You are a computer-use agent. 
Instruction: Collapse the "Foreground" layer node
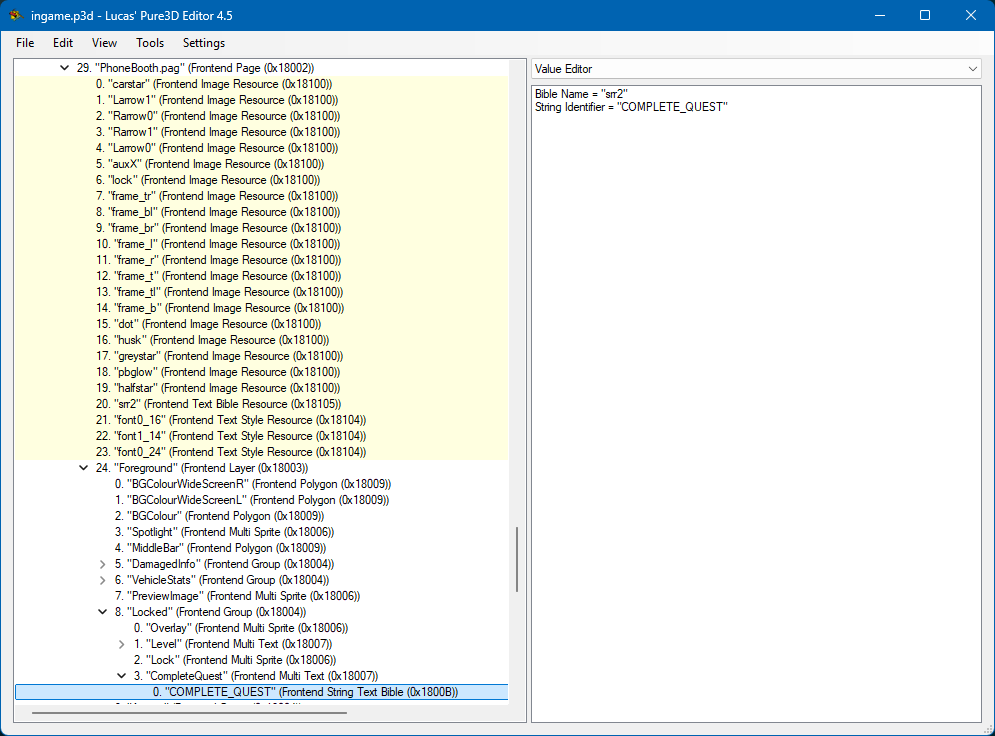(x=84, y=467)
